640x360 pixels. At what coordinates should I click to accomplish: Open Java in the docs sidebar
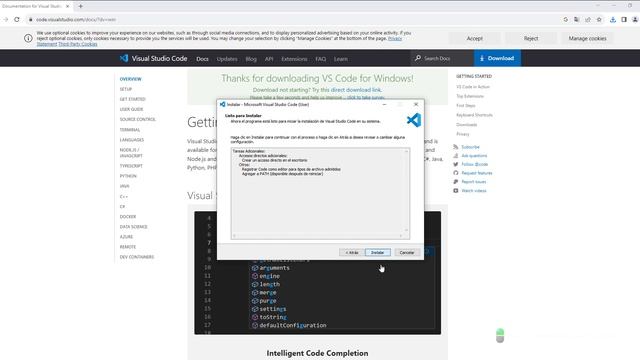pyautogui.click(x=124, y=186)
